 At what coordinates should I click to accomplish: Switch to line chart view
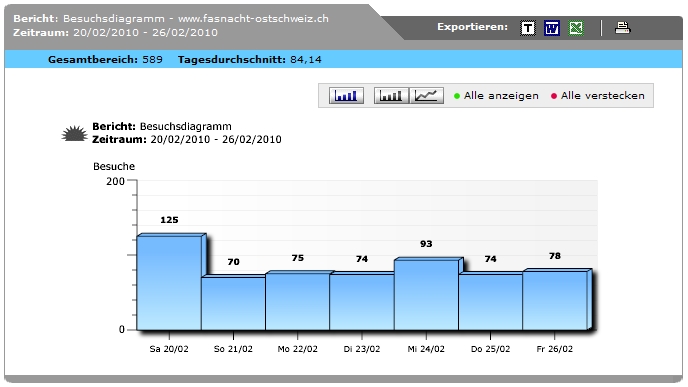click(426, 96)
